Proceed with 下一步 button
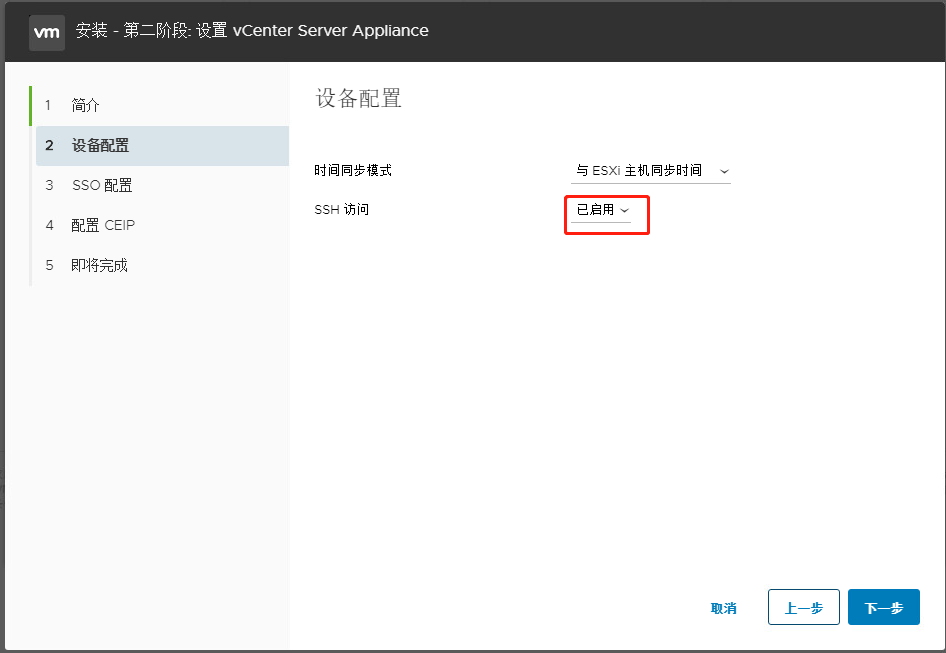Image resolution: width=946 pixels, height=653 pixels. click(x=883, y=607)
